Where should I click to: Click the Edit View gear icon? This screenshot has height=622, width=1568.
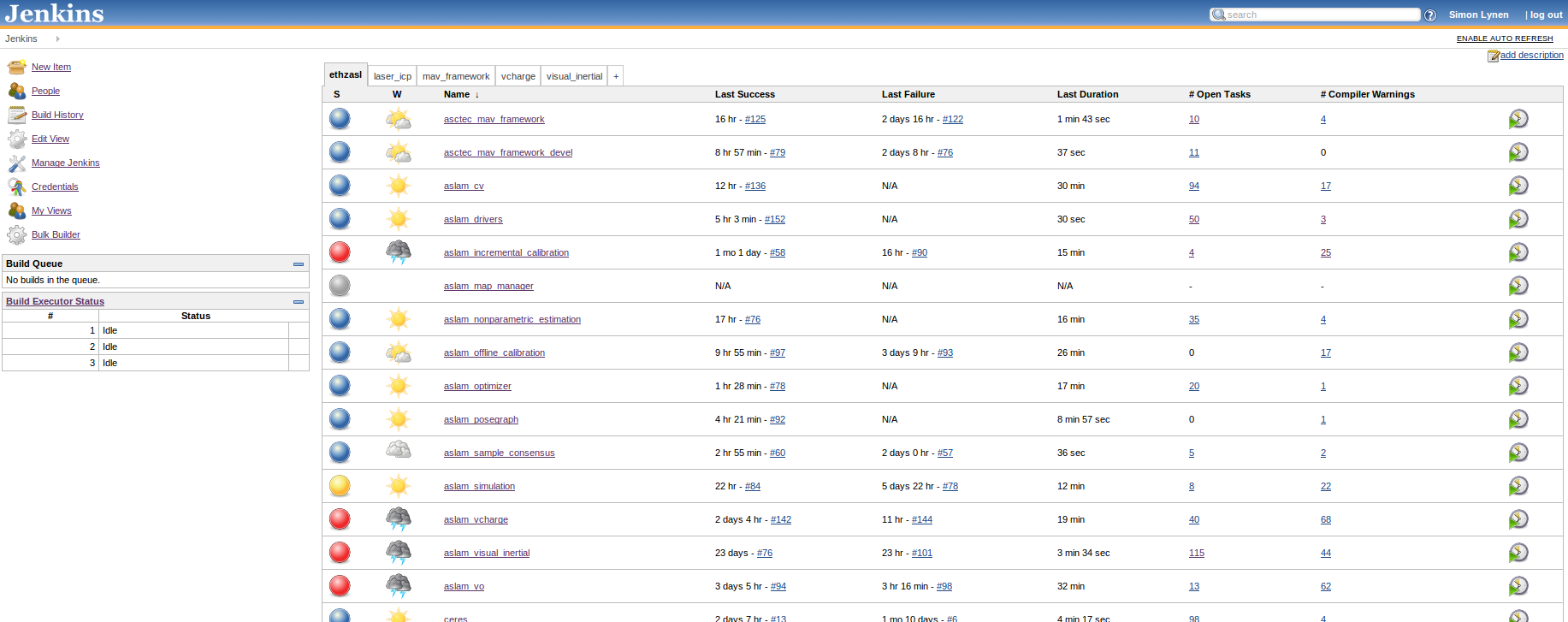(17, 139)
